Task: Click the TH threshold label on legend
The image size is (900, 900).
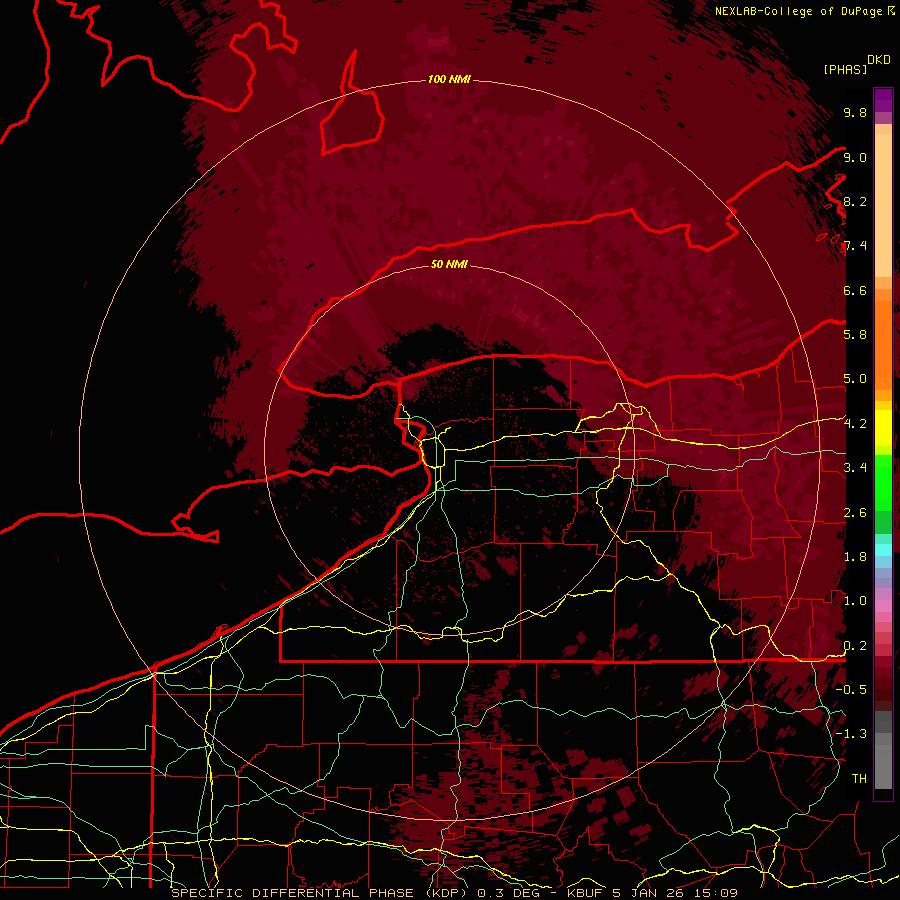Action: coord(859,779)
